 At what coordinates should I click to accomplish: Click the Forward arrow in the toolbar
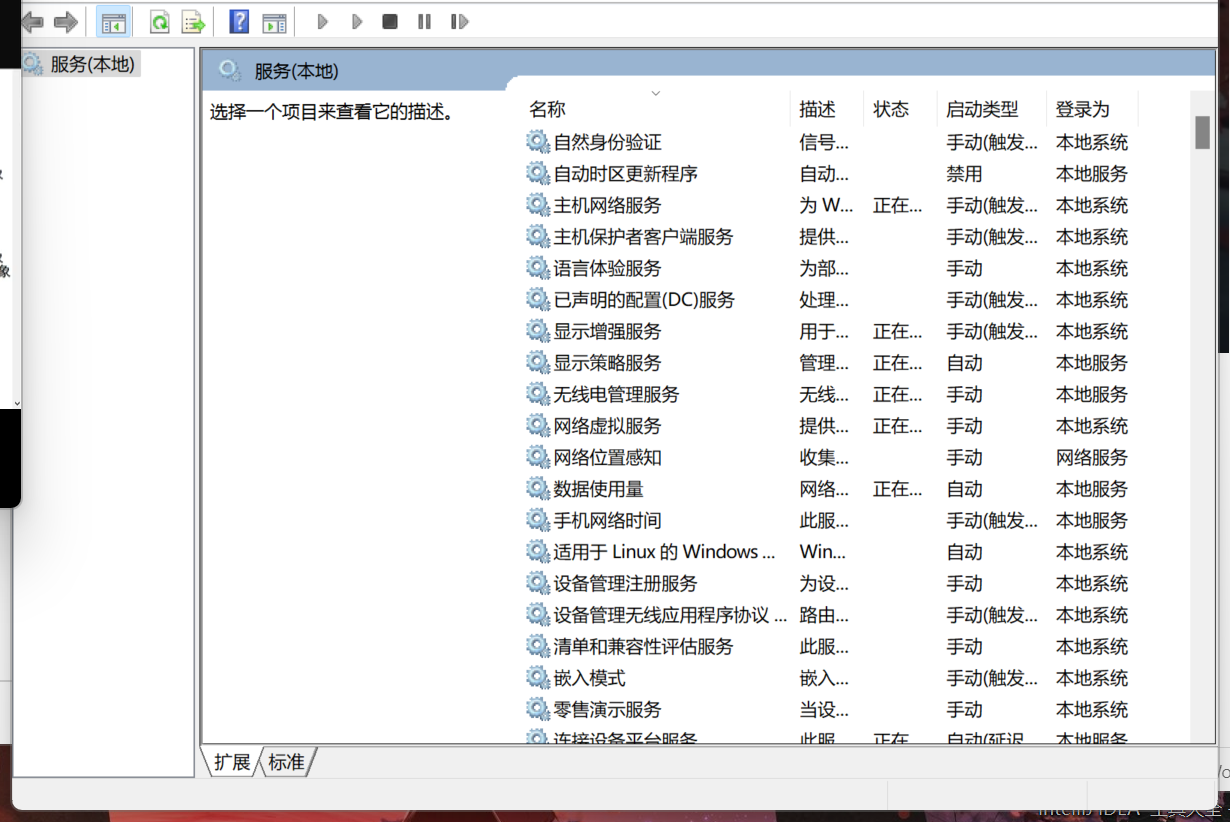(x=65, y=21)
